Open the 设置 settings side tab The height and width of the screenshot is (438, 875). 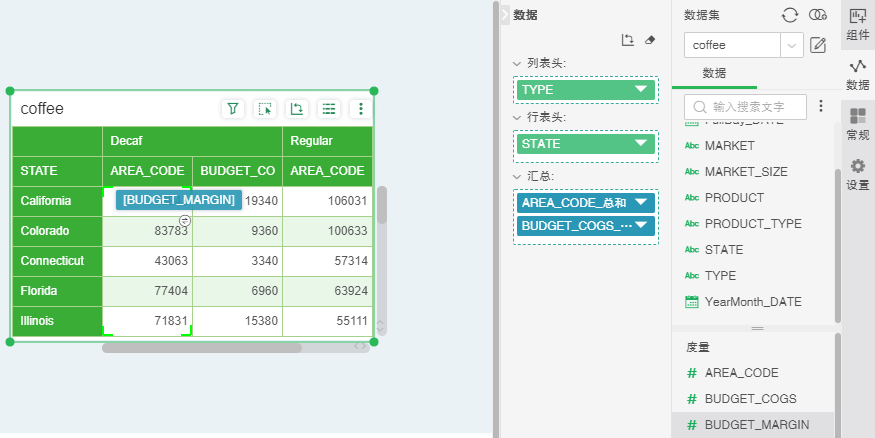tap(857, 175)
